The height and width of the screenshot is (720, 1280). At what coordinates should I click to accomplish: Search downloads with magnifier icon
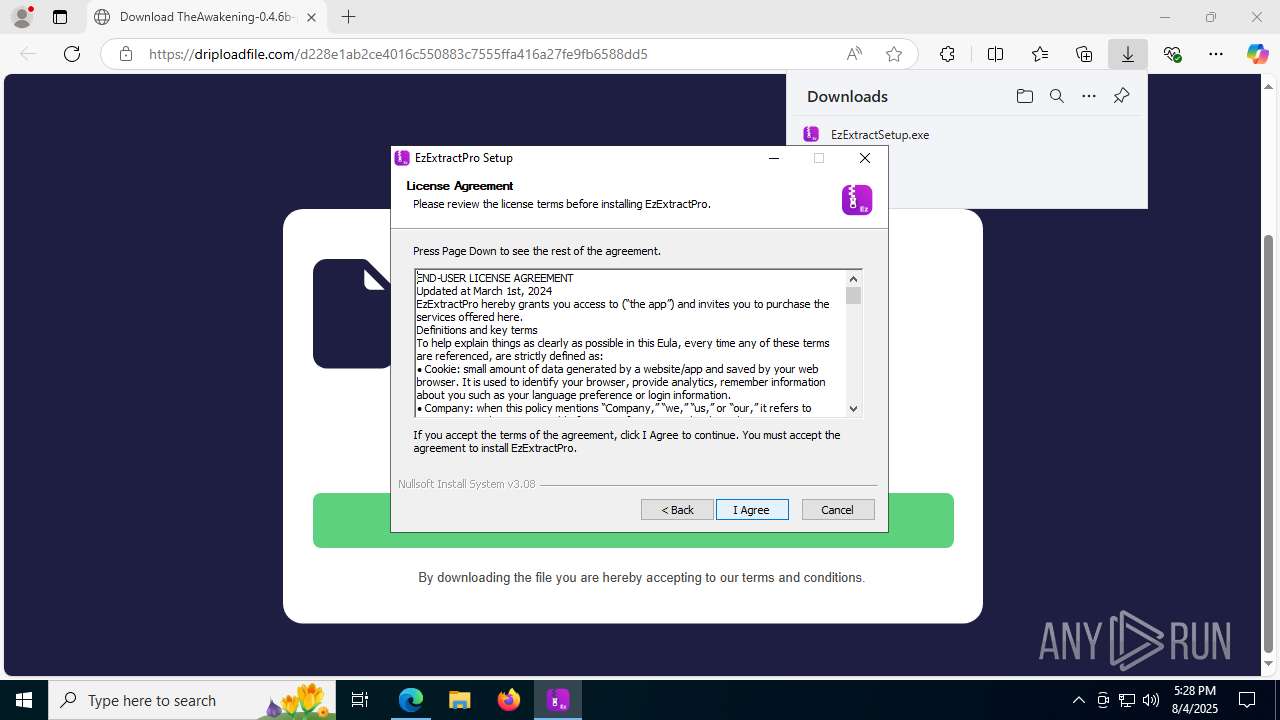pos(1056,96)
